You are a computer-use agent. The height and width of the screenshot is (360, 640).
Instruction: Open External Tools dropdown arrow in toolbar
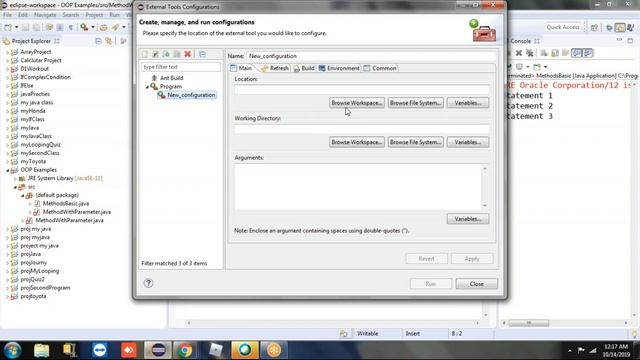[x=93, y=27]
